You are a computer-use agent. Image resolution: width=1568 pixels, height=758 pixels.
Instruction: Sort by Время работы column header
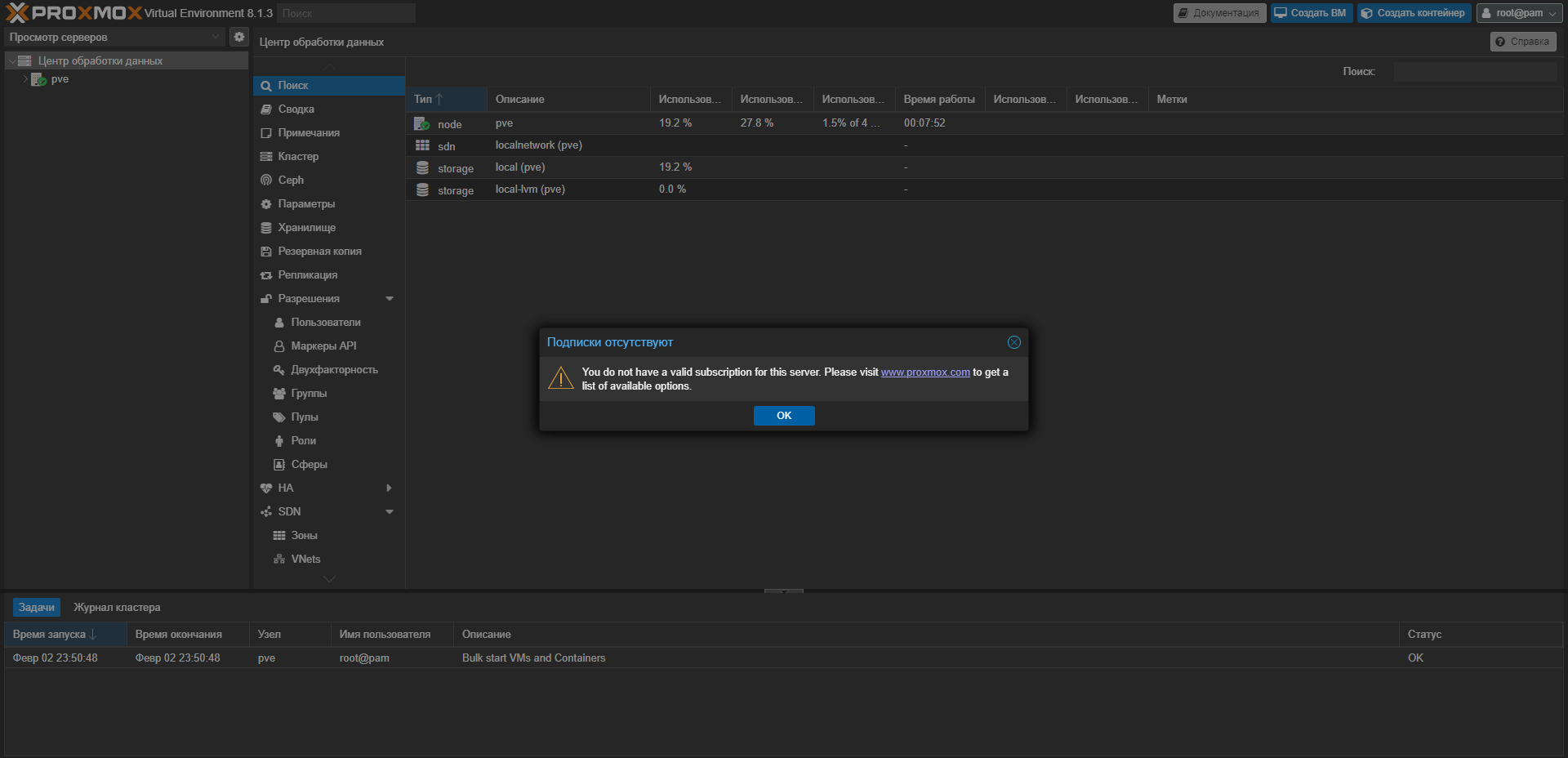(x=940, y=99)
